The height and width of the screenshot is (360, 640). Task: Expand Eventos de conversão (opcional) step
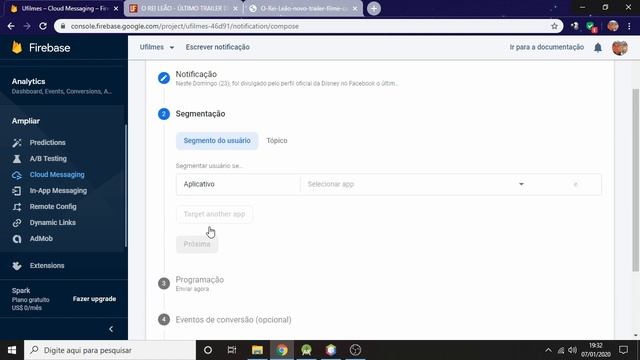point(233,320)
